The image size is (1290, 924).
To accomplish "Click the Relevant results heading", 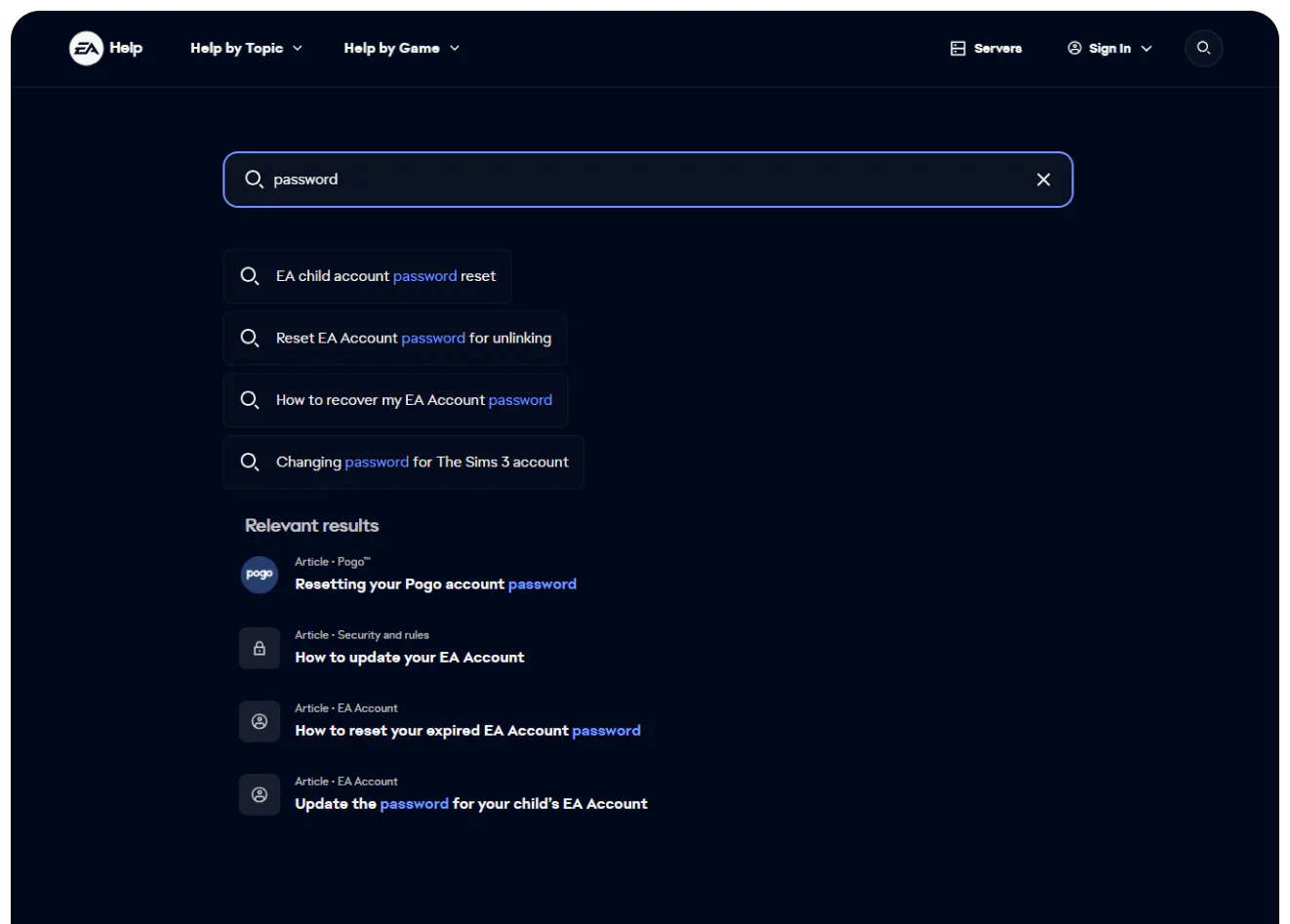I will [312, 525].
